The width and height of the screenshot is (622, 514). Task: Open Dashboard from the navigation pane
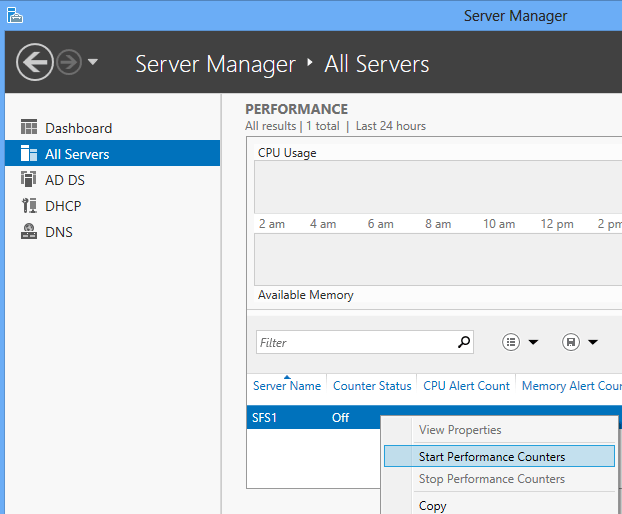[79, 128]
